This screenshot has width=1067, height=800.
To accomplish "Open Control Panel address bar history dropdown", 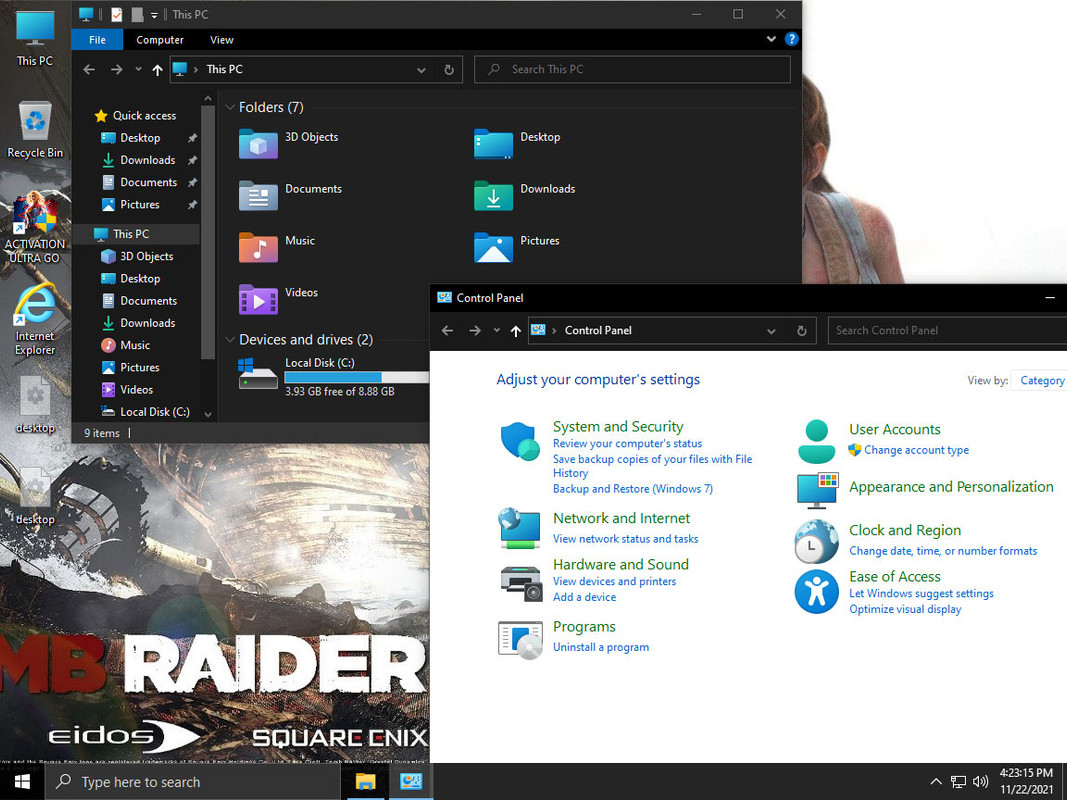I will (771, 331).
